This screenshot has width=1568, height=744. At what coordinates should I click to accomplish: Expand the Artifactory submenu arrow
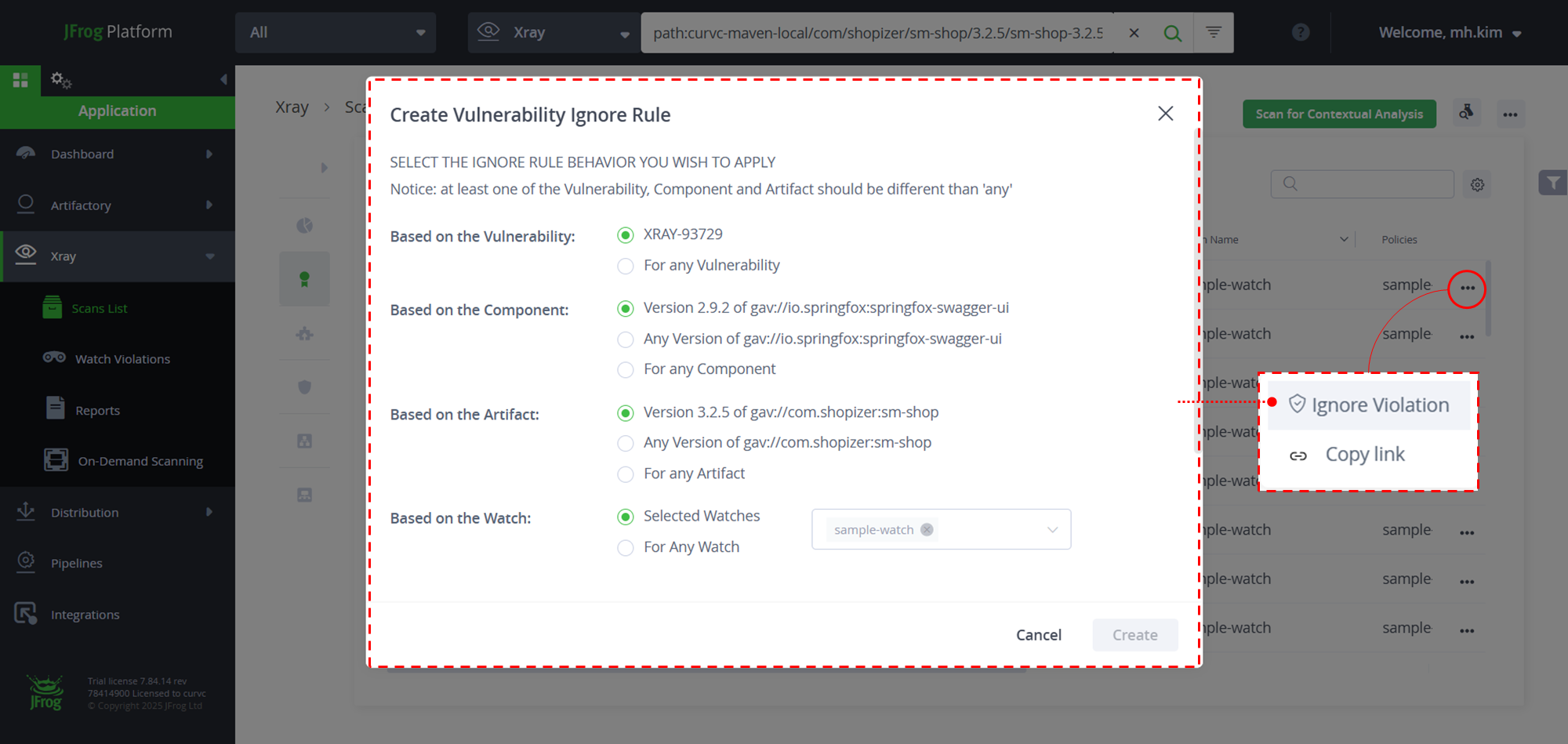click(x=209, y=205)
